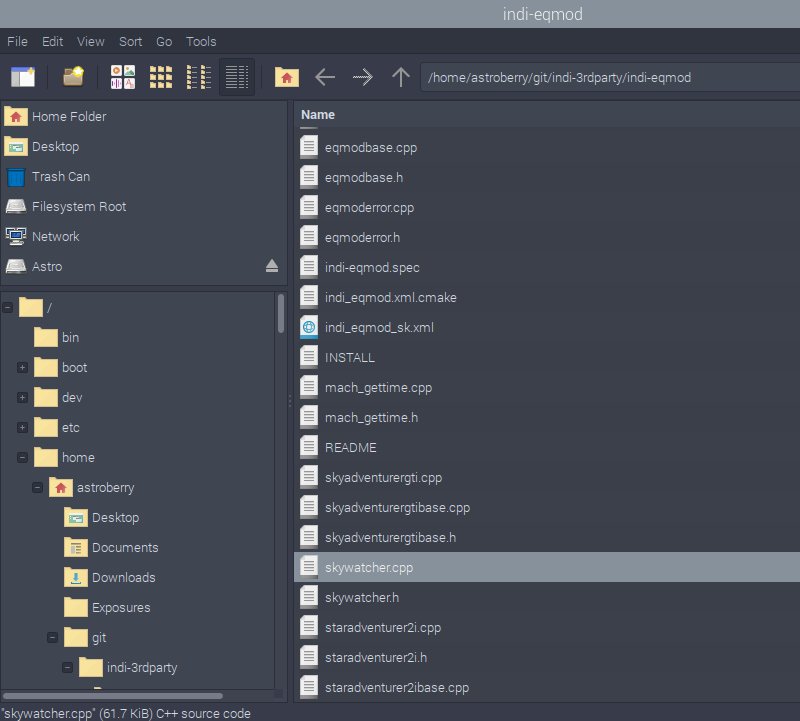Select eqmodbase.h file icon
Viewport: 800px width, 721px height.
[309, 177]
